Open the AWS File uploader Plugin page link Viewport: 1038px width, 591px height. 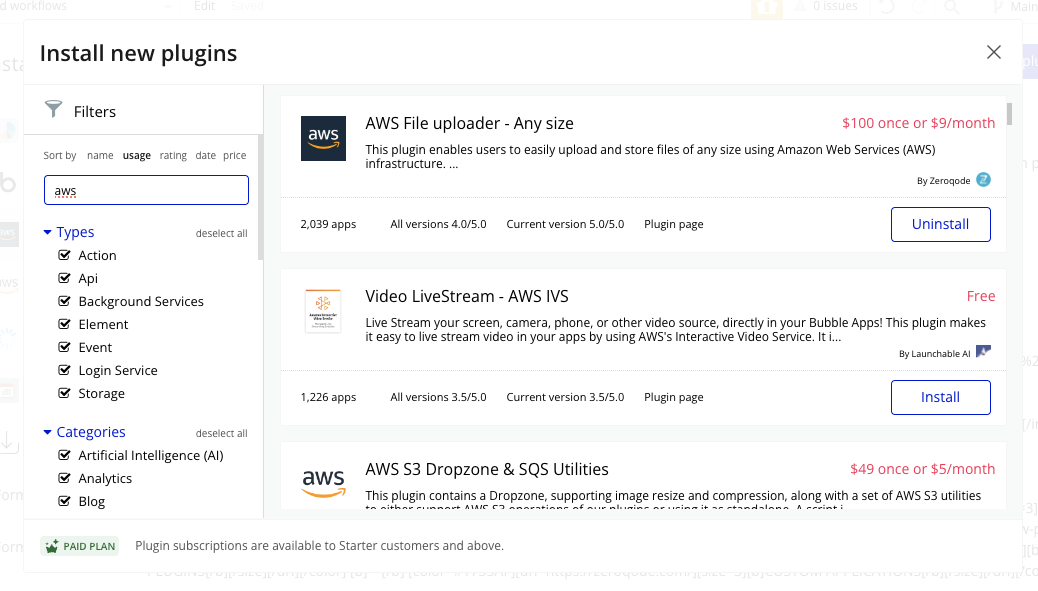pos(673,224)
